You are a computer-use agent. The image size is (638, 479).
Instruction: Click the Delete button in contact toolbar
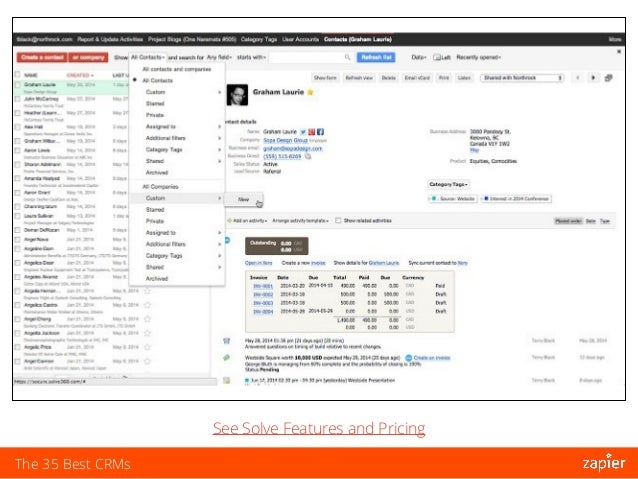coord(389,78)
